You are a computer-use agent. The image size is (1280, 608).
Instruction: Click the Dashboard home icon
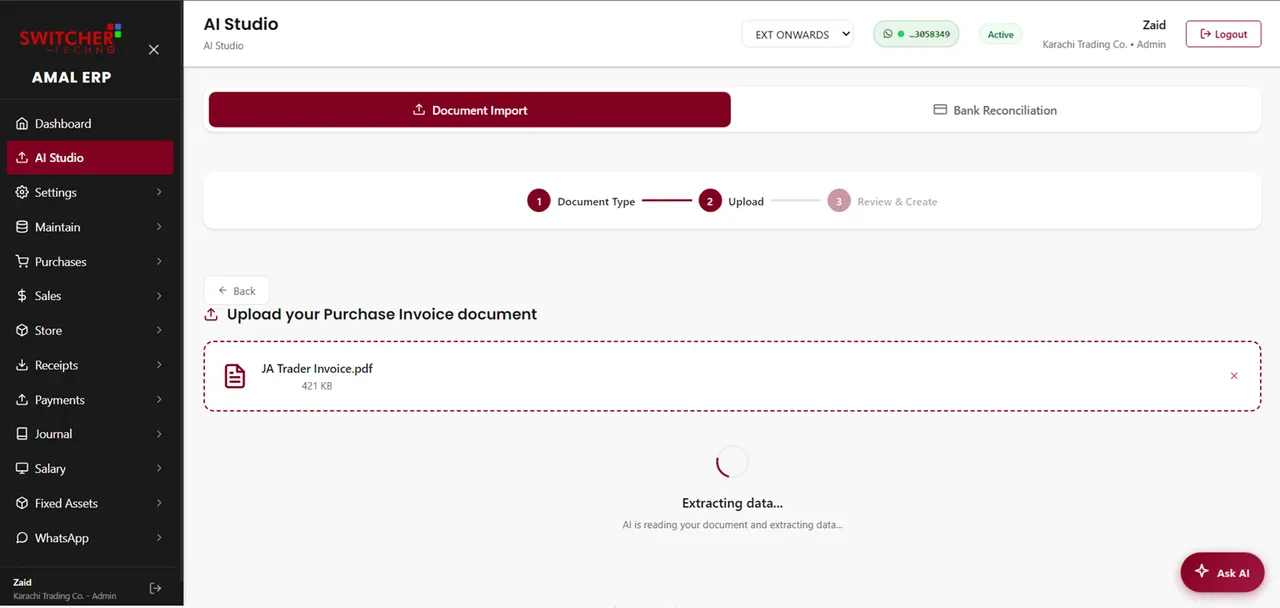pyautogui.click(x=22, y=124)
